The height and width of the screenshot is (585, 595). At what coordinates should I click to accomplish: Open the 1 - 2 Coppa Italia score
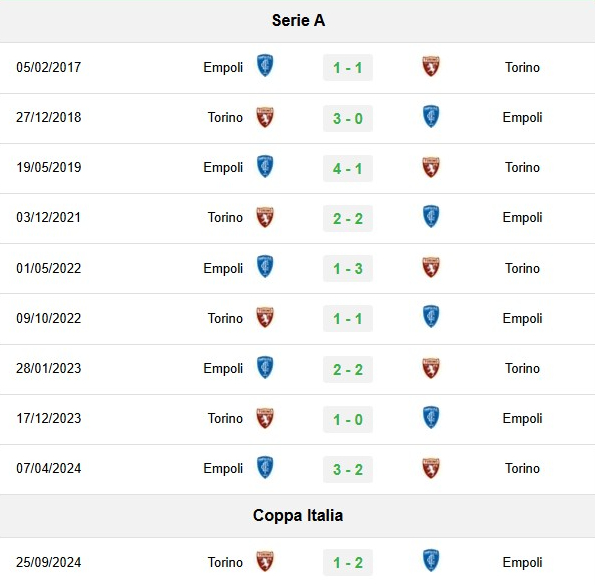[x=348, y=562]
